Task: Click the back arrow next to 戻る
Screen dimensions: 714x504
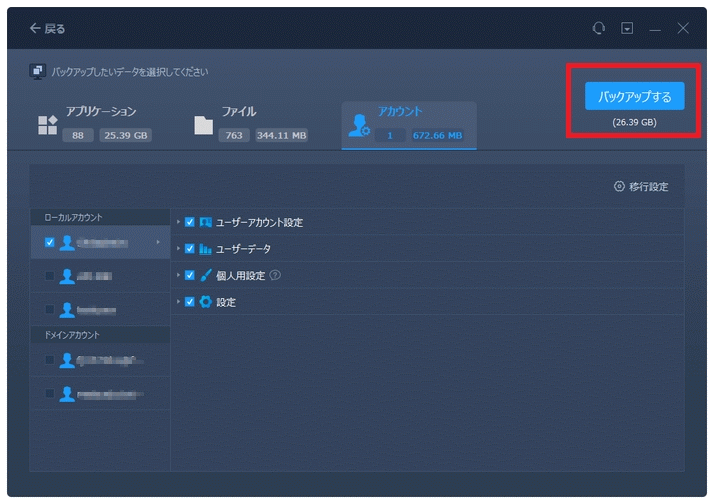Action: click(36, 29)
